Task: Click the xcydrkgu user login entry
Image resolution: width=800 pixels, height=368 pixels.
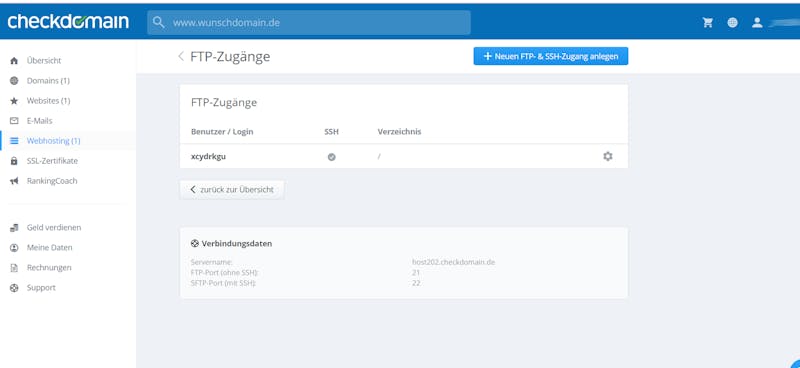Action: tap(208, 157)
